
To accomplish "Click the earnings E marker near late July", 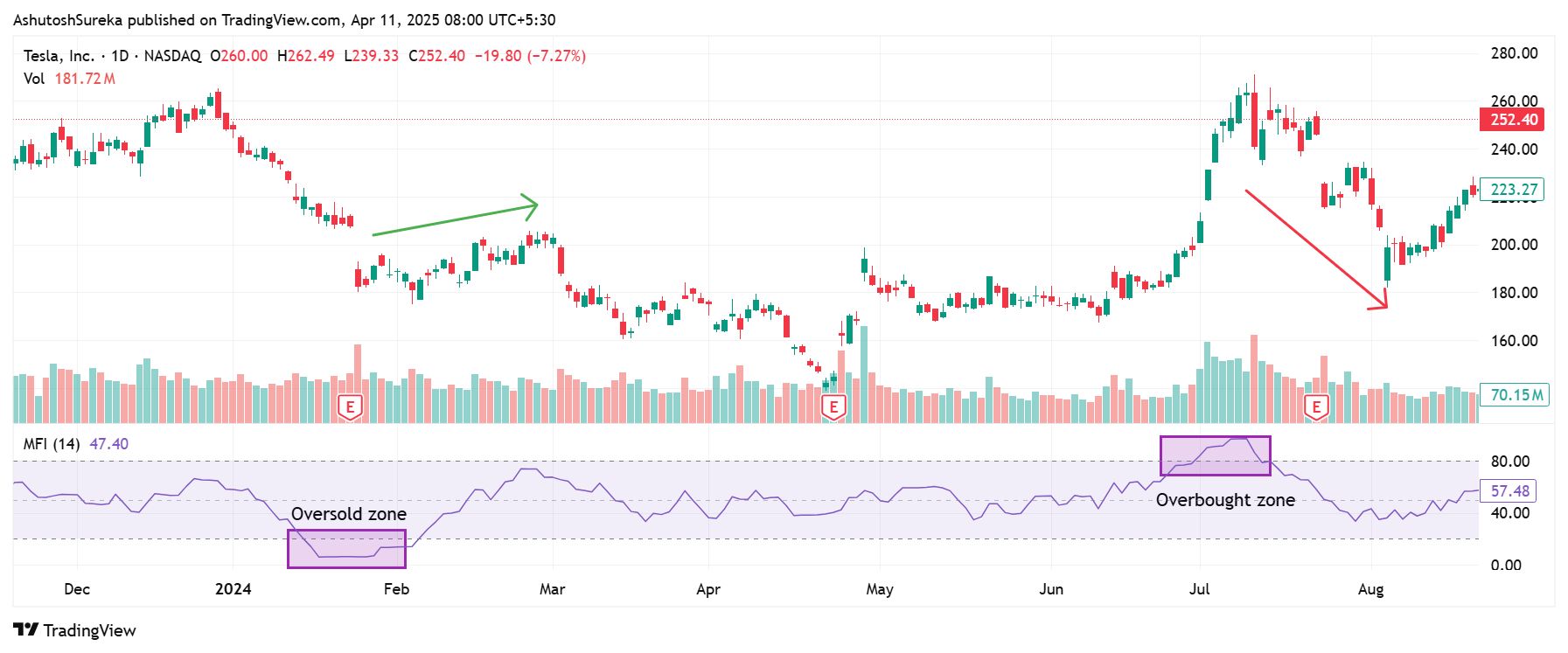I will 1316,407.
